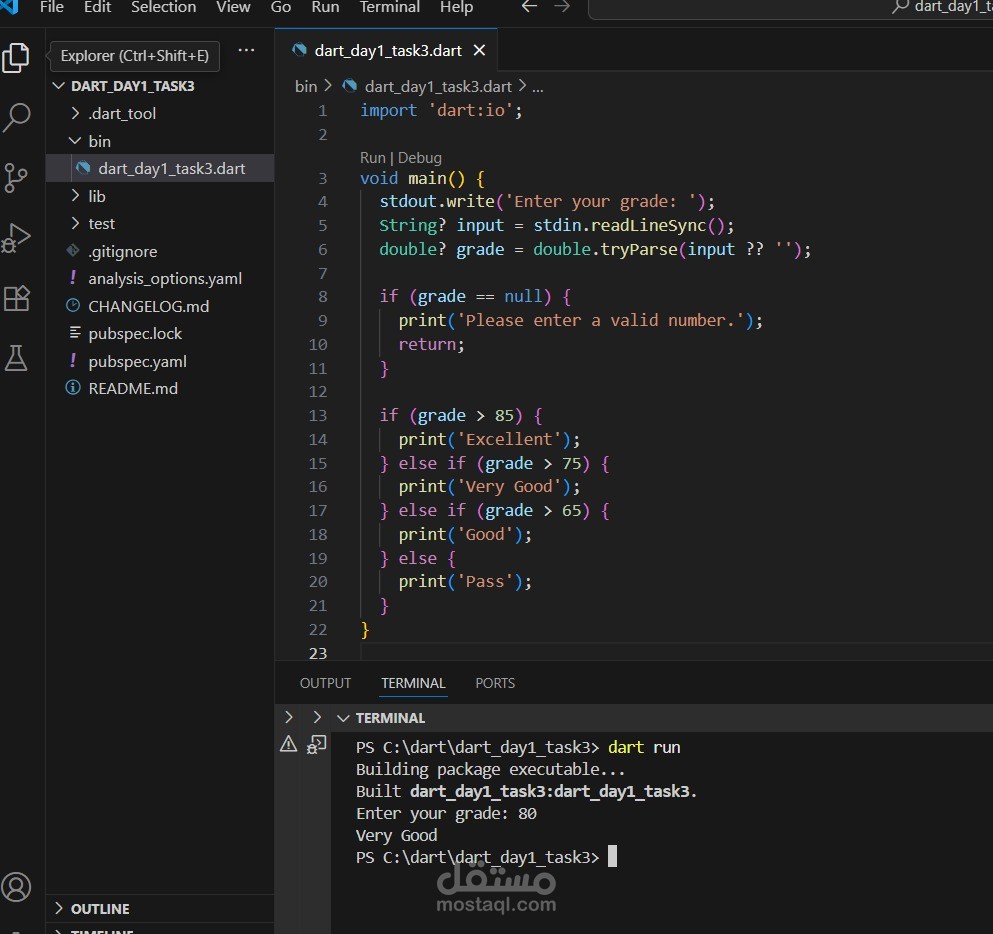Open the Edit menu
This screenshot has height=934, width=993.
tap(97, 7)
